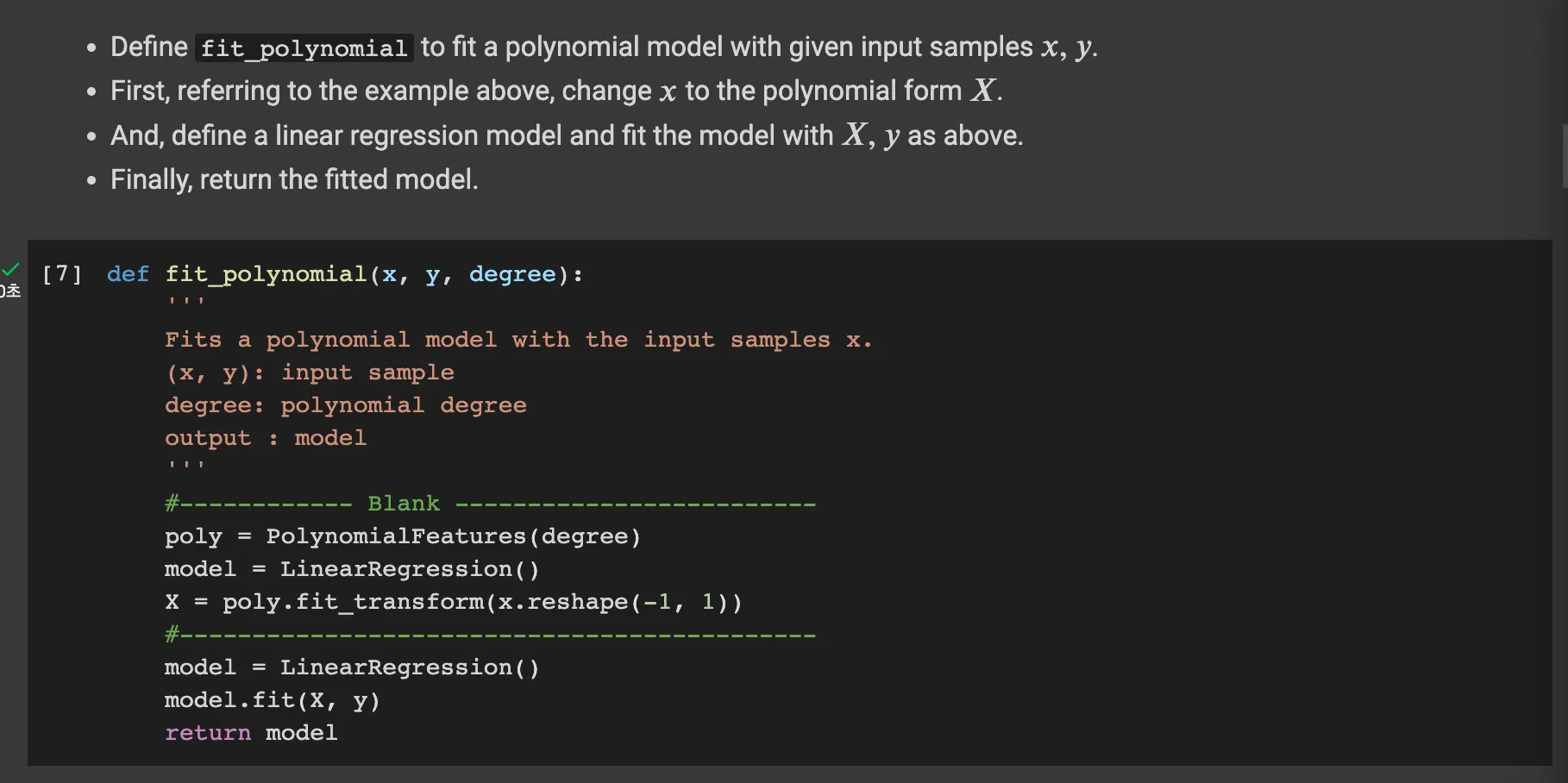Click the 0초 execution time label

tap(10, 291)
